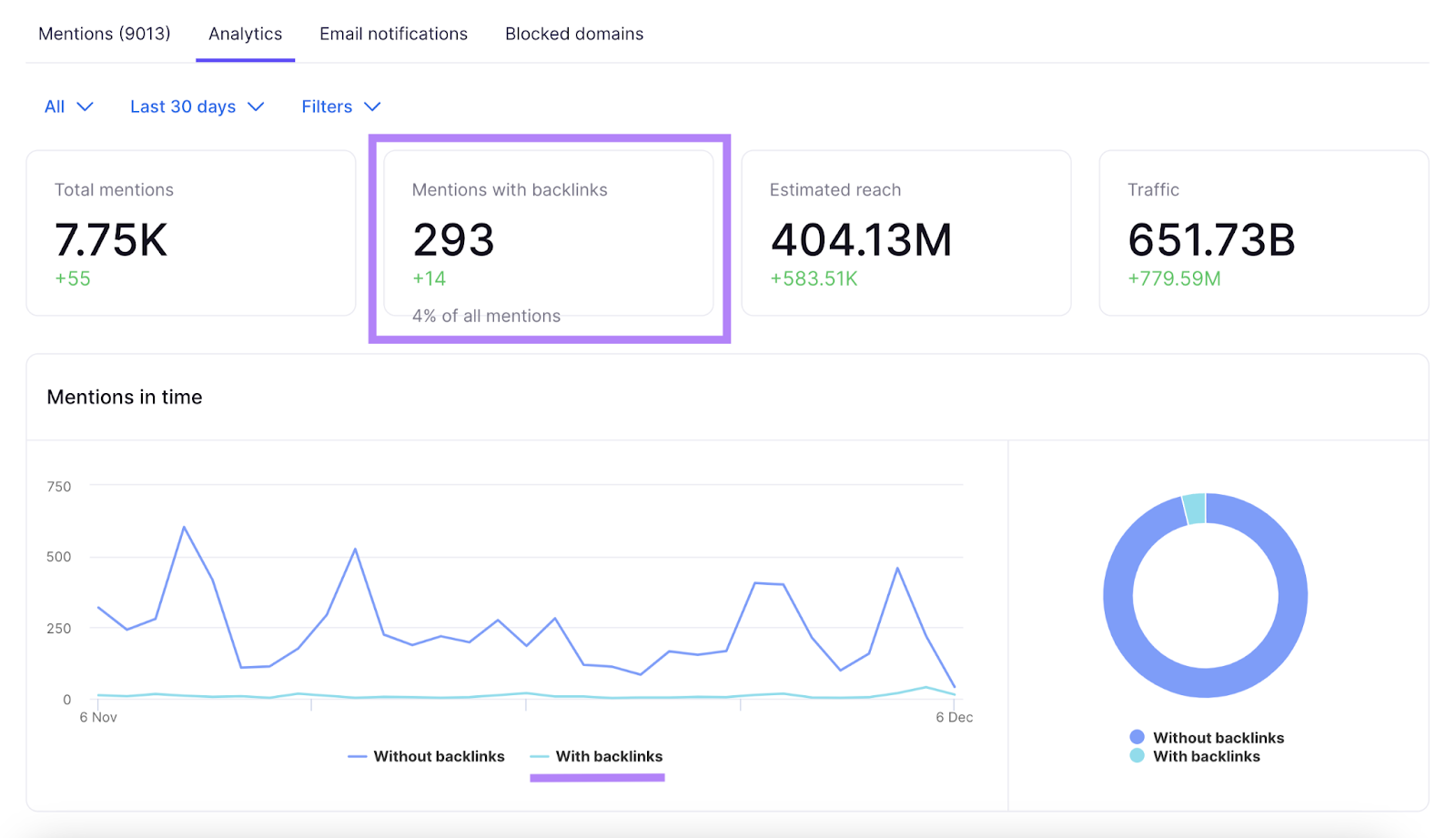This screenshot has height=838, width=1456.
Task: Click the small With backlinks donut segment
Action: (x=1195, y=509)
